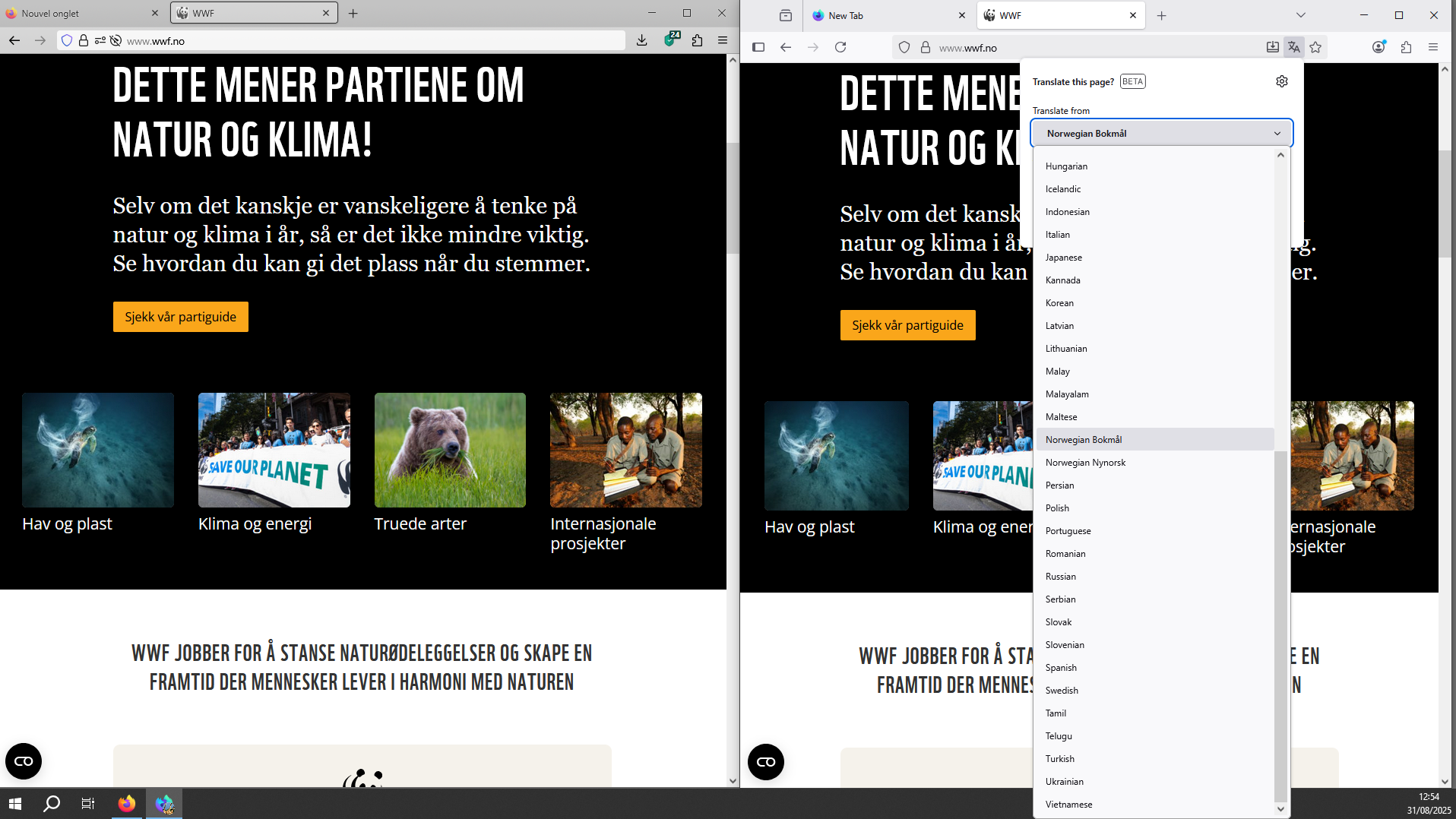Pick Norwegian Nynorsk in the list
Viewport: 1456px width, 819px height.
(1154, 463)
